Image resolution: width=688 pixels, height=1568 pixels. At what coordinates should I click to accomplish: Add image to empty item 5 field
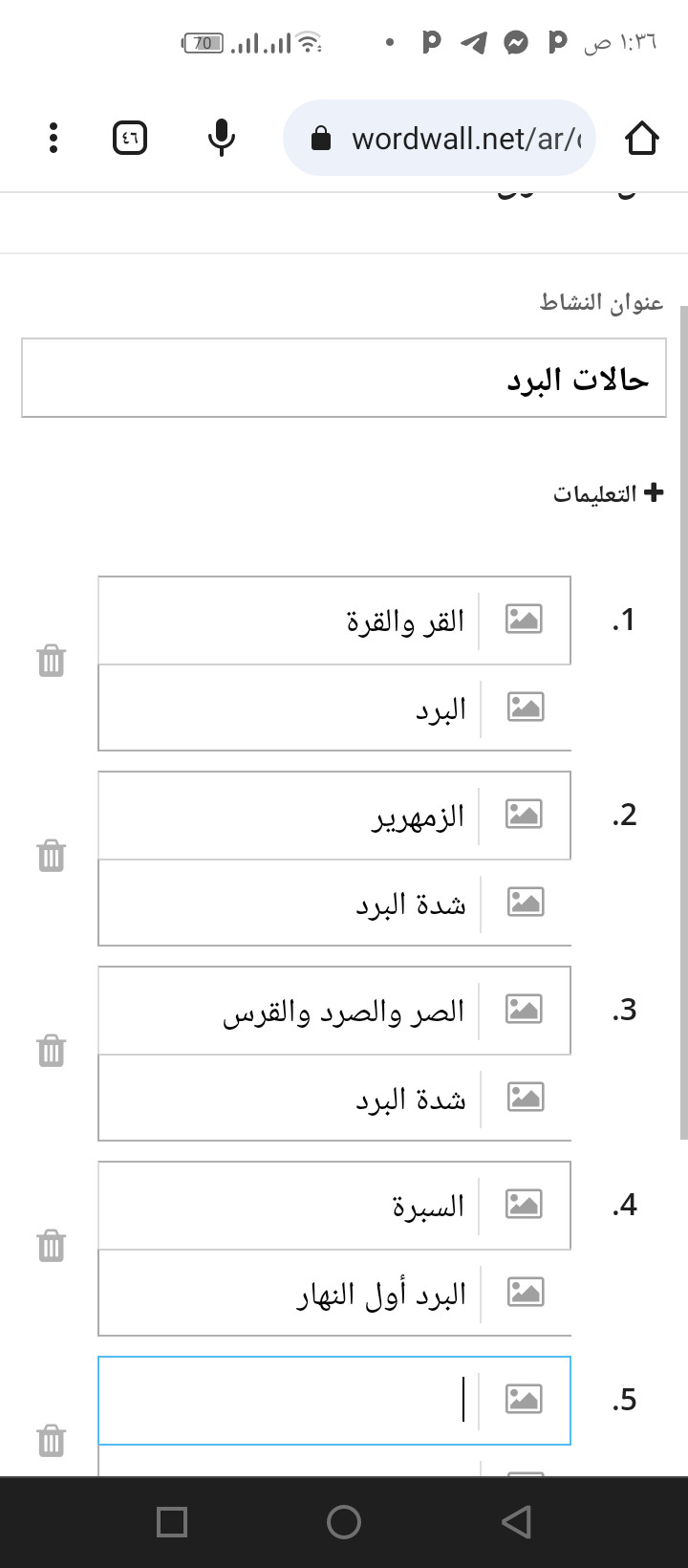(524, 1400)
